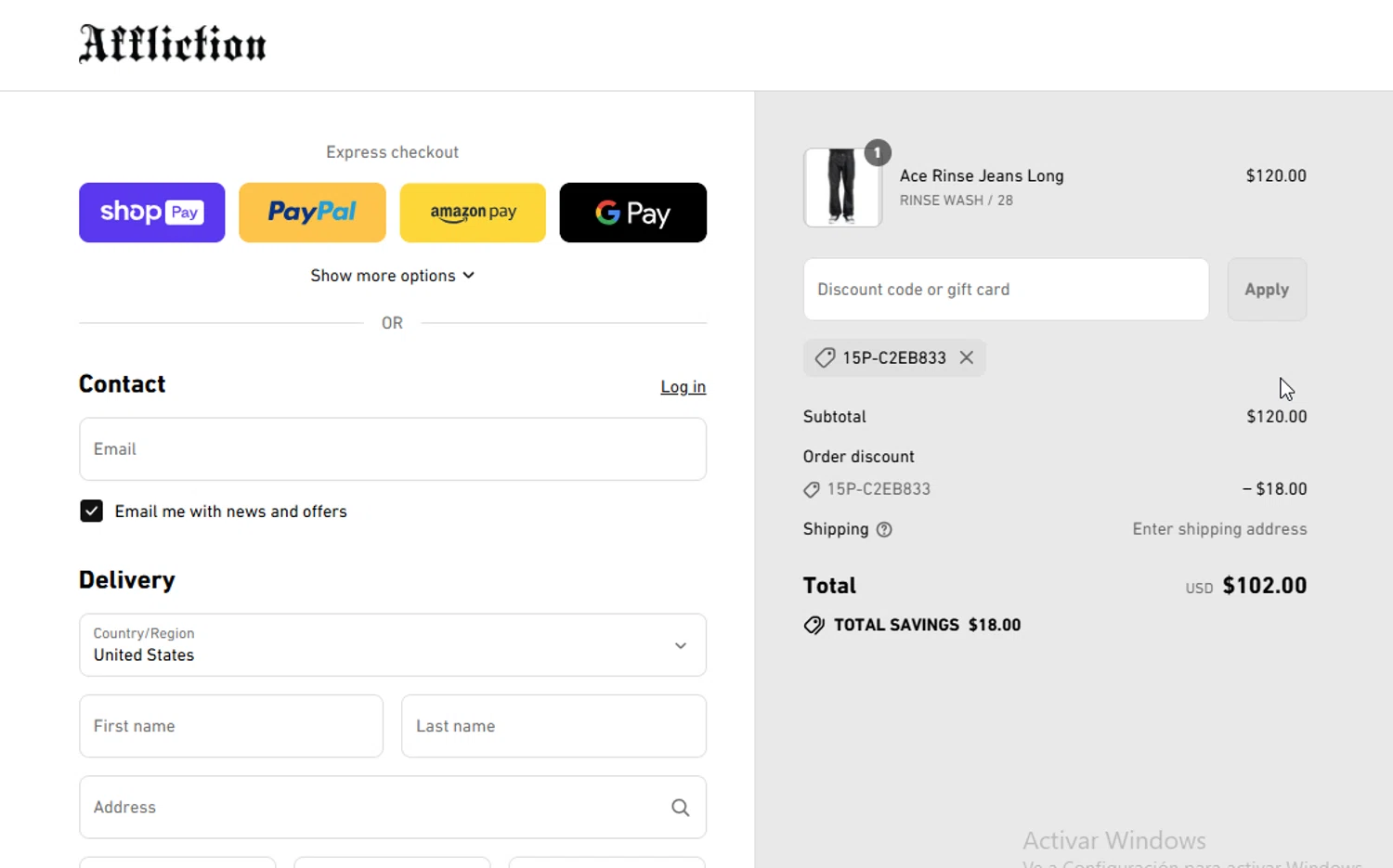Click into the Address field
The image size is (1393, 868).
click(x=393, y=808)
